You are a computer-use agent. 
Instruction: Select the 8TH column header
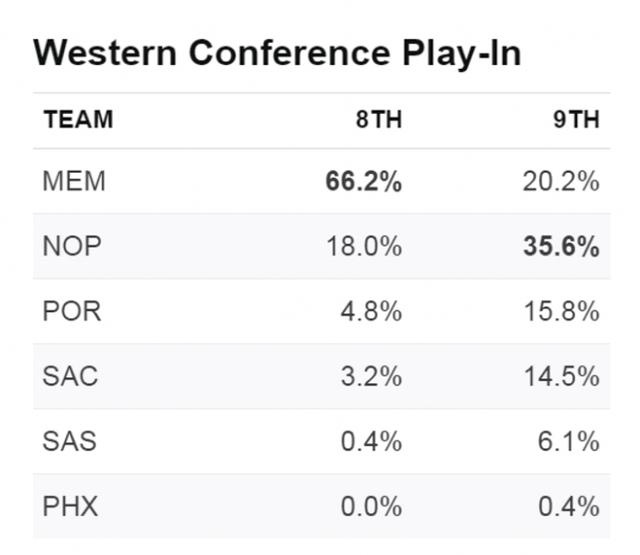pyautogui.click(x=379, y=120)
